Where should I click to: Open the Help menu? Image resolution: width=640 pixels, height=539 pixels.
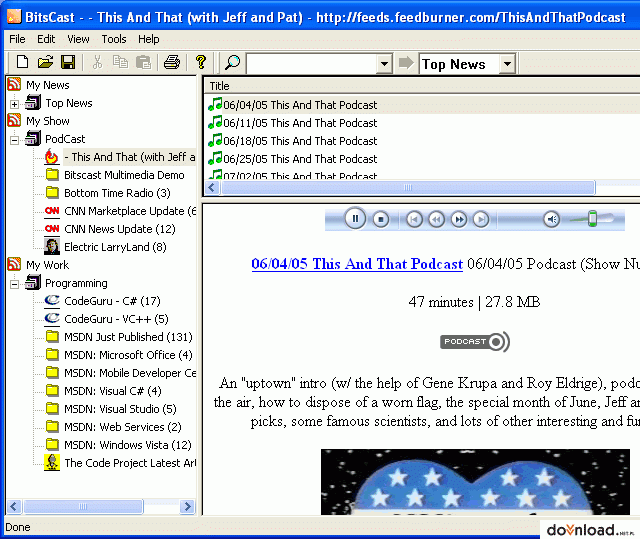click(x=149, y=39)
